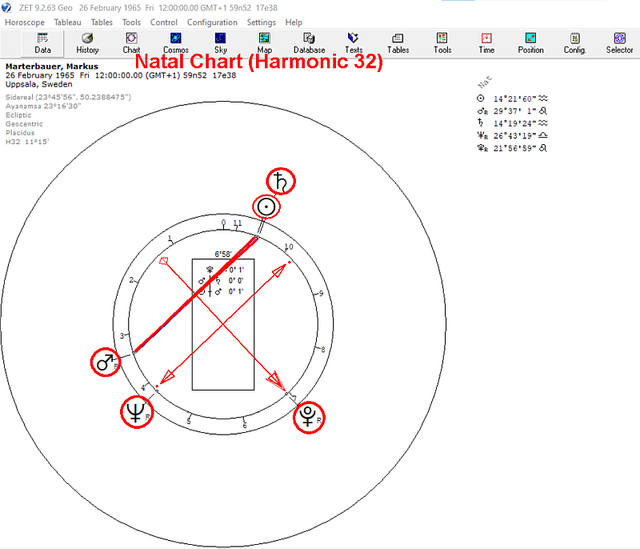Click the name Marterbauer, Markus
Image resolution: width=640 pixels, height=549 pixels.
[52, 66]
